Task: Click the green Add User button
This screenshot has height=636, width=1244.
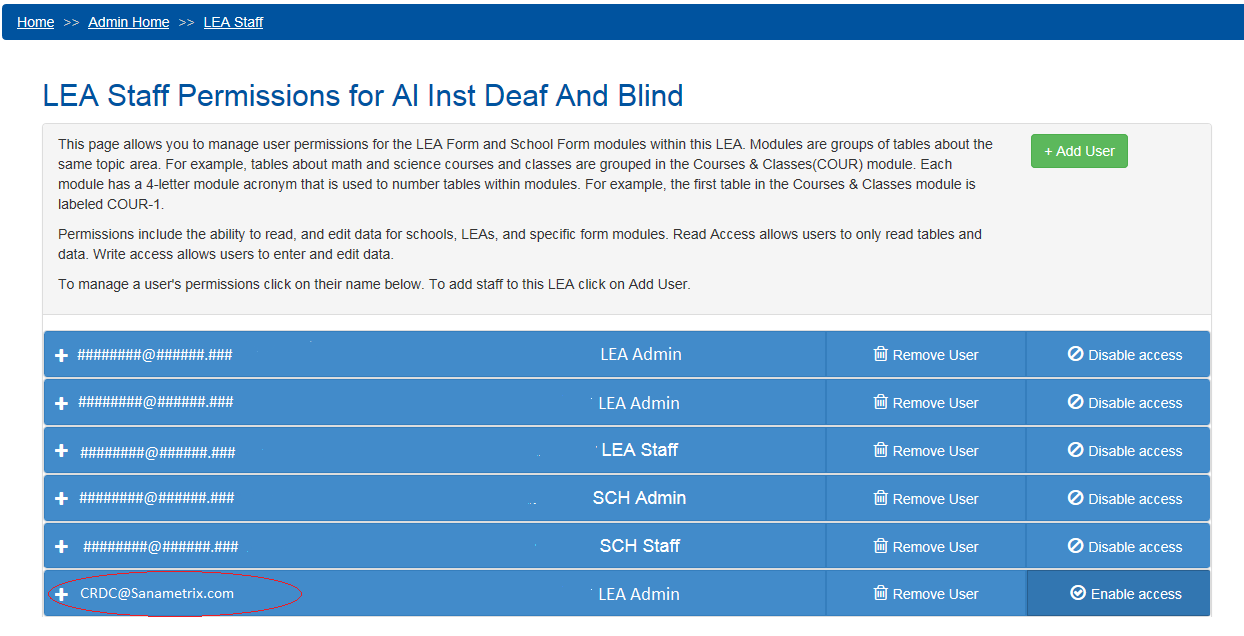Action: coord(1079,151)
